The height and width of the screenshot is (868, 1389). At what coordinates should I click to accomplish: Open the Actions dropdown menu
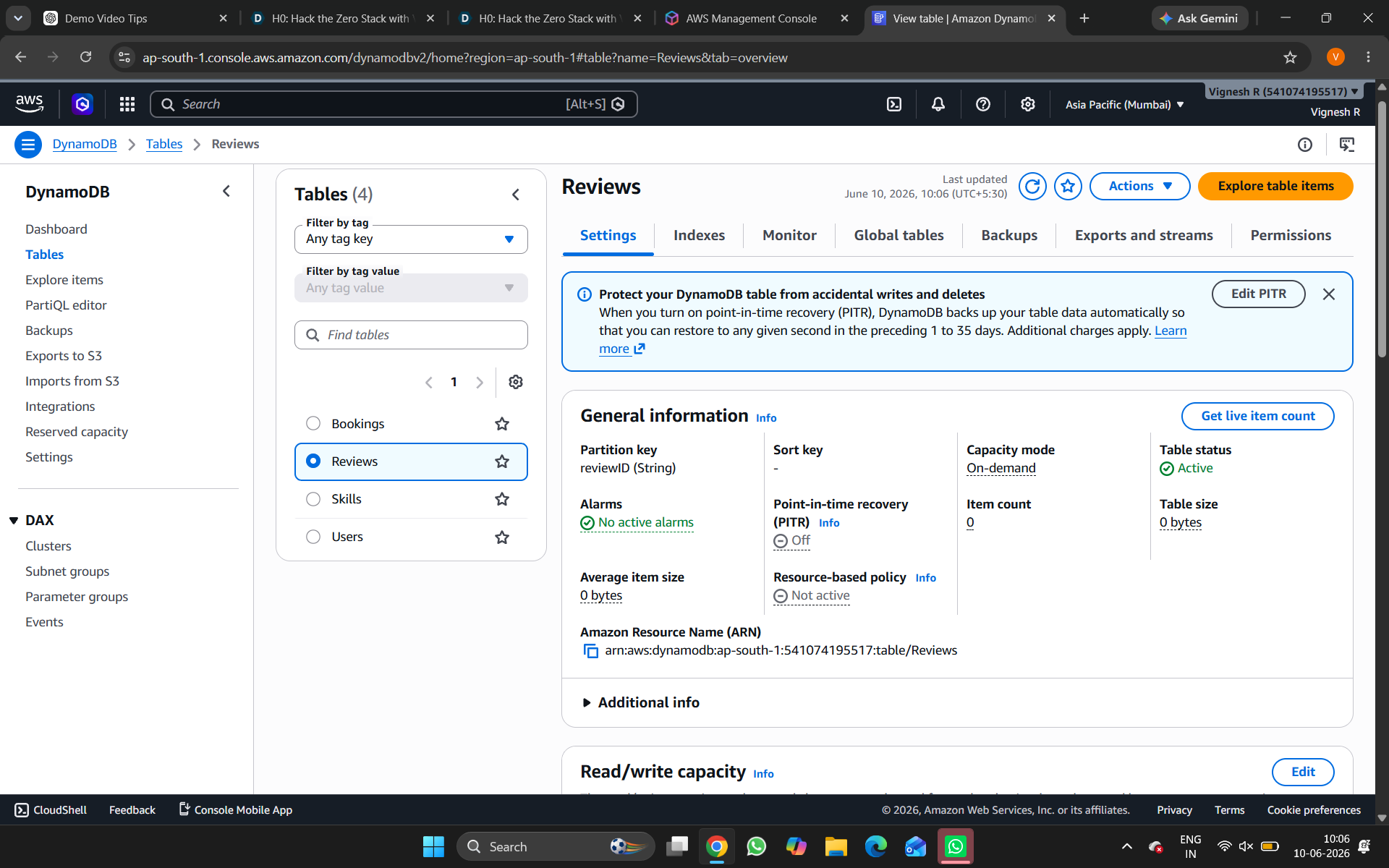pyautogui.click(x=1139, y=187)
